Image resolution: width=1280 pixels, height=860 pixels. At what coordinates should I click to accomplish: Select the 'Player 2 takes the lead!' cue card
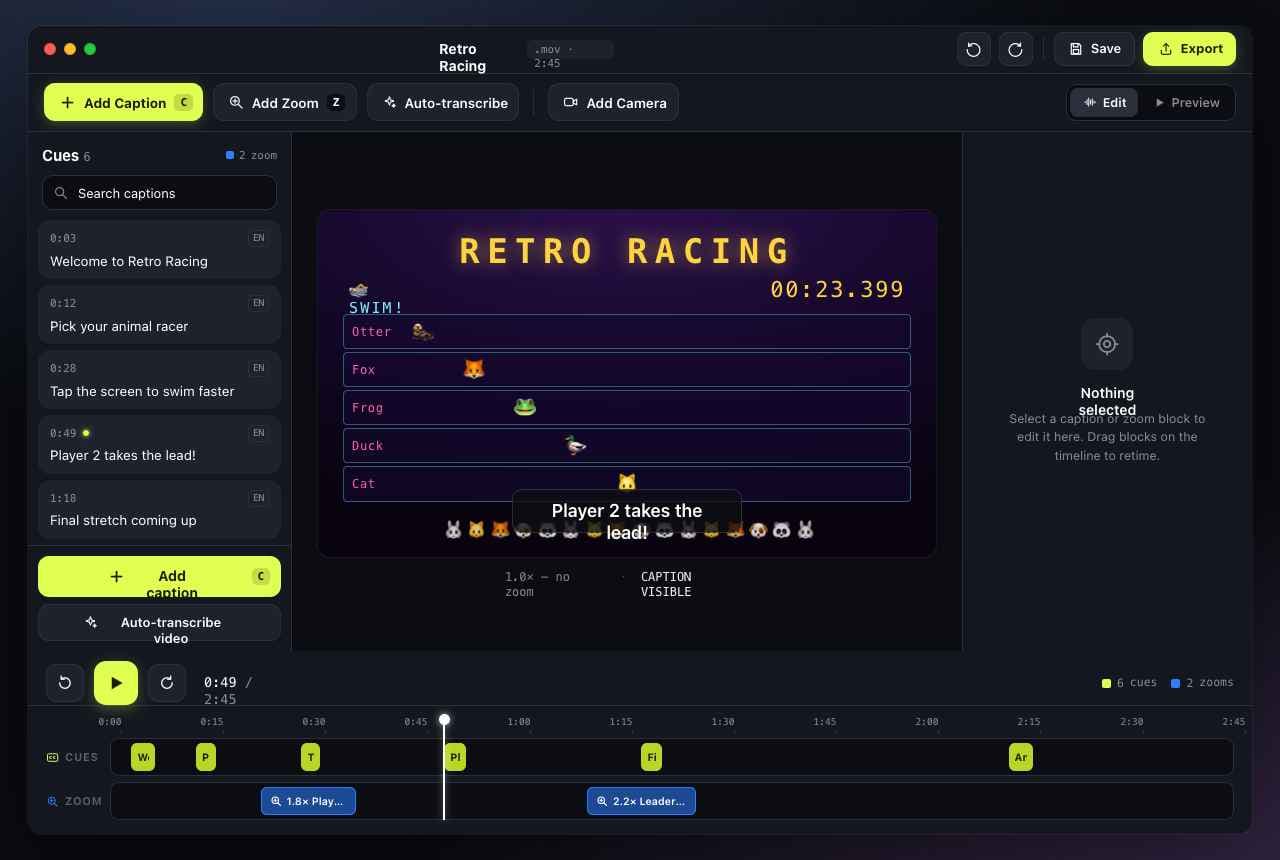pyautogui.click(x=159, y=444)
